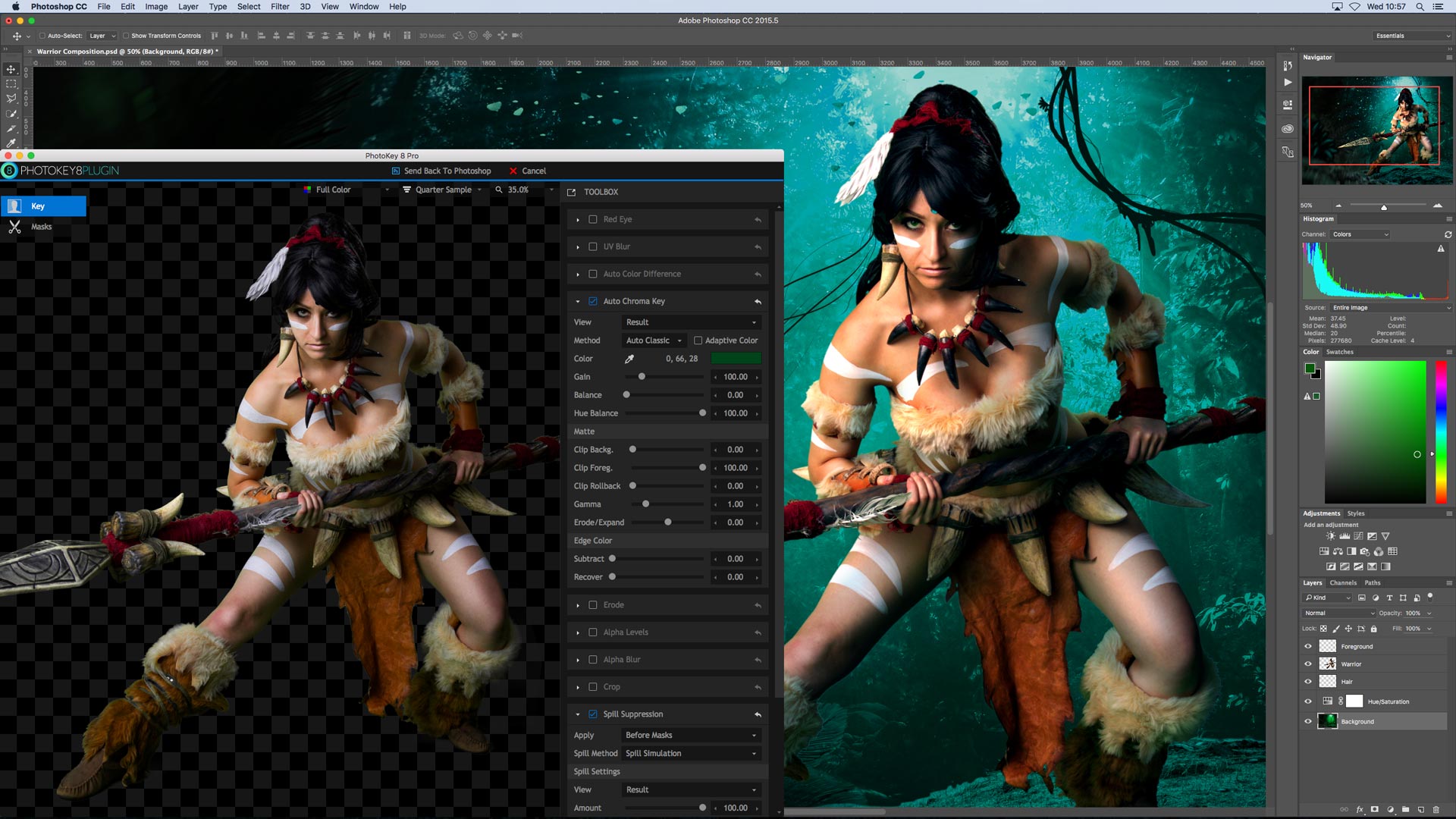Hide the Hue/Saturation layer visibility eye
This screenshot has height=819, width=1456.
coord(1308,701)
